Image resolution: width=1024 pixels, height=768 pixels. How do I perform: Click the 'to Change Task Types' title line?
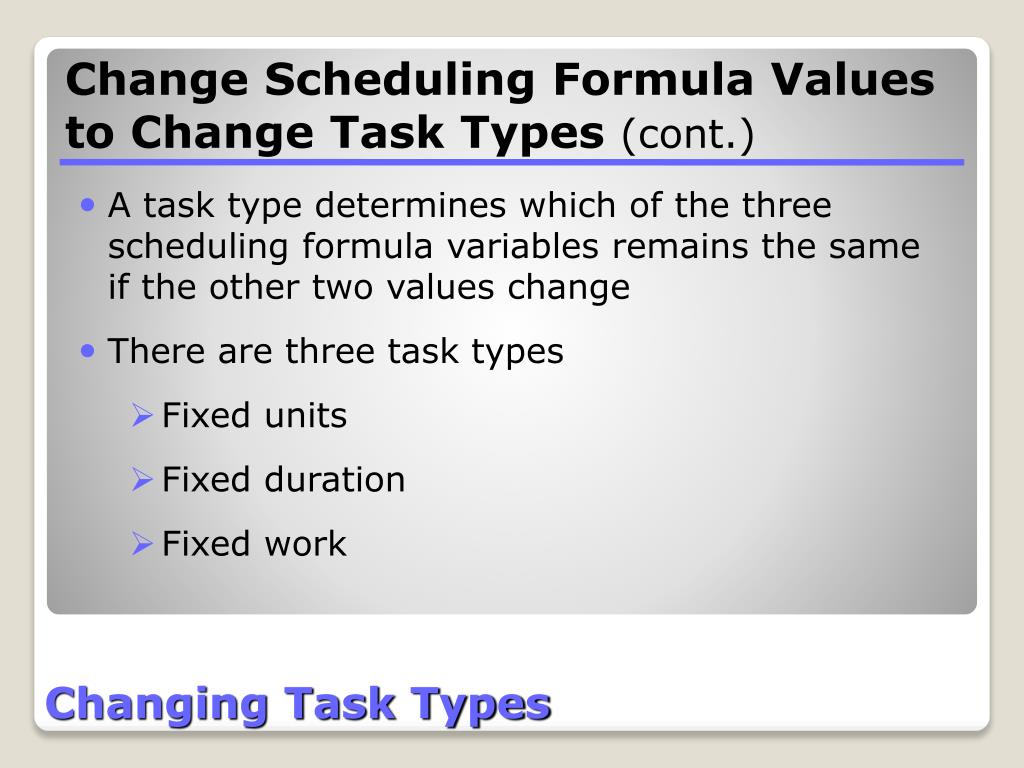point(335,133)
